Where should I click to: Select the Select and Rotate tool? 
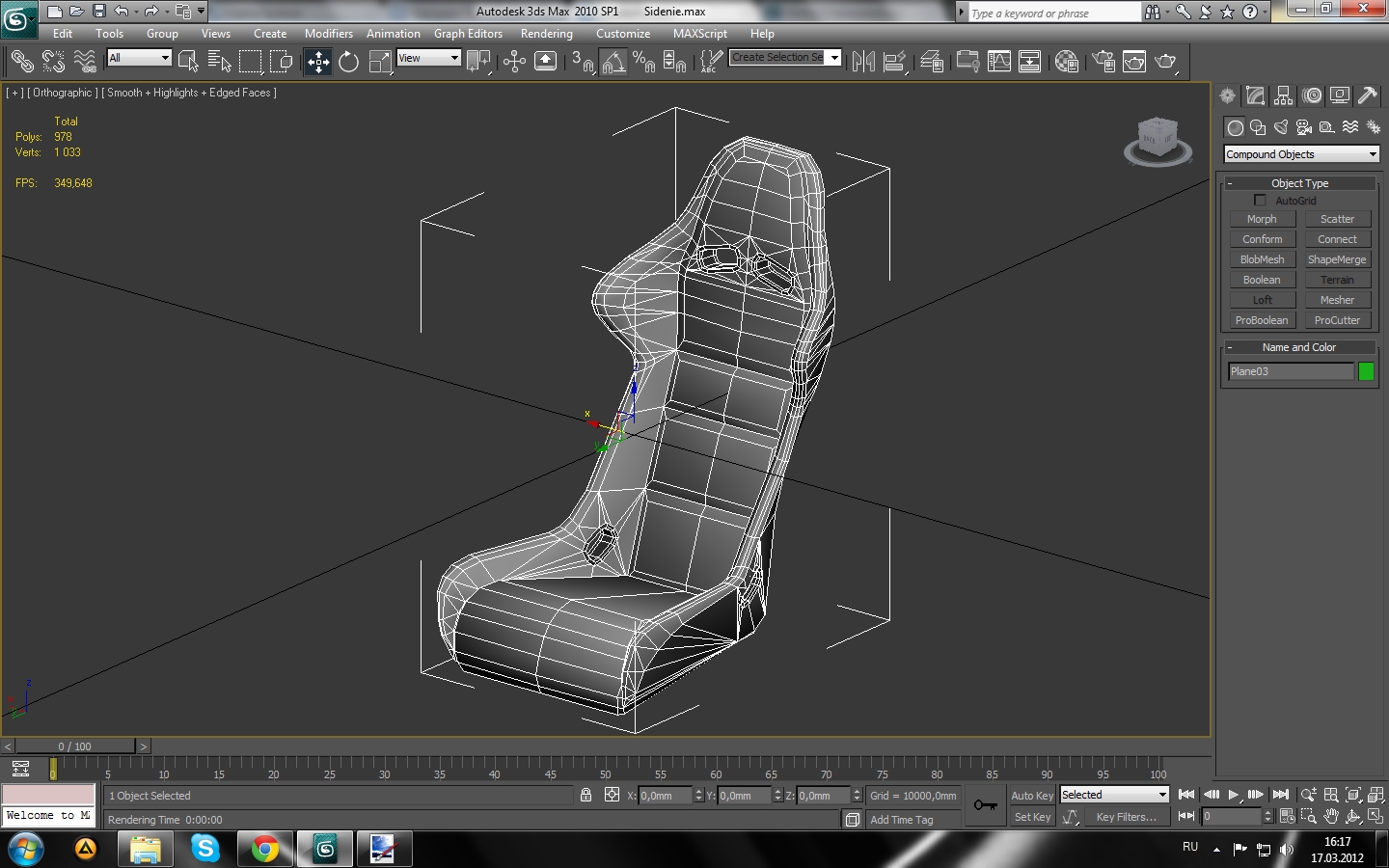point(348,62)
